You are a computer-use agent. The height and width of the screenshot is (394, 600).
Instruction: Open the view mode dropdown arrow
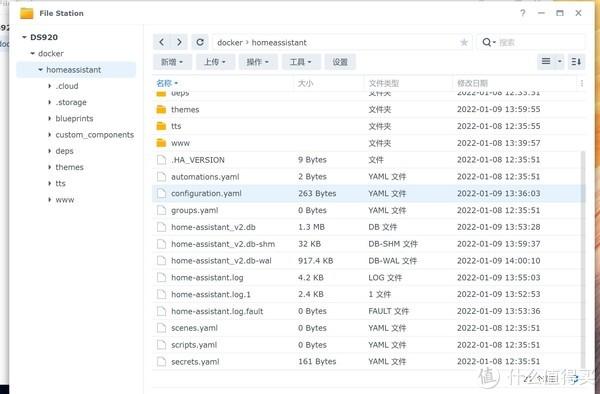(x=559, y=61)
